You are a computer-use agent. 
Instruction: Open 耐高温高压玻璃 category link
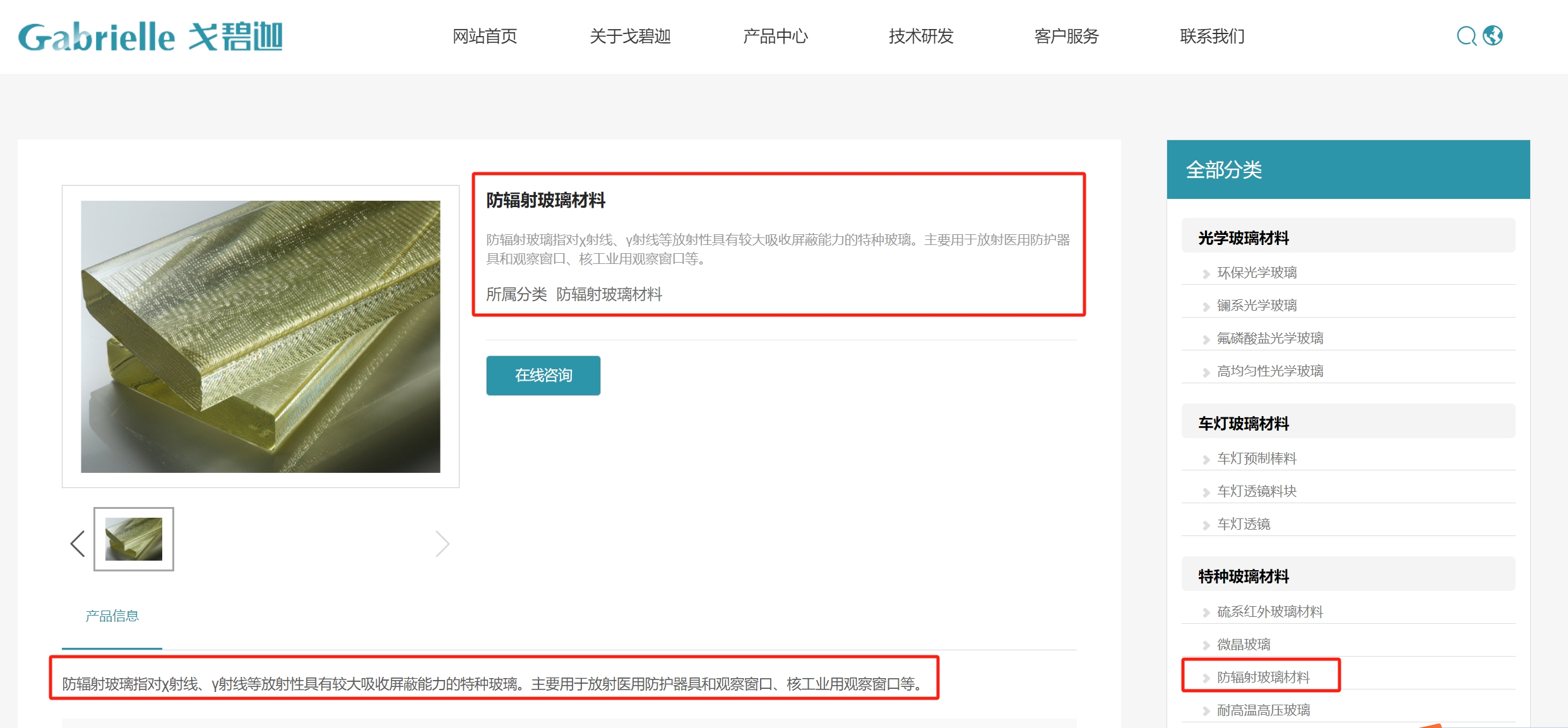(x=1263, y=710)
